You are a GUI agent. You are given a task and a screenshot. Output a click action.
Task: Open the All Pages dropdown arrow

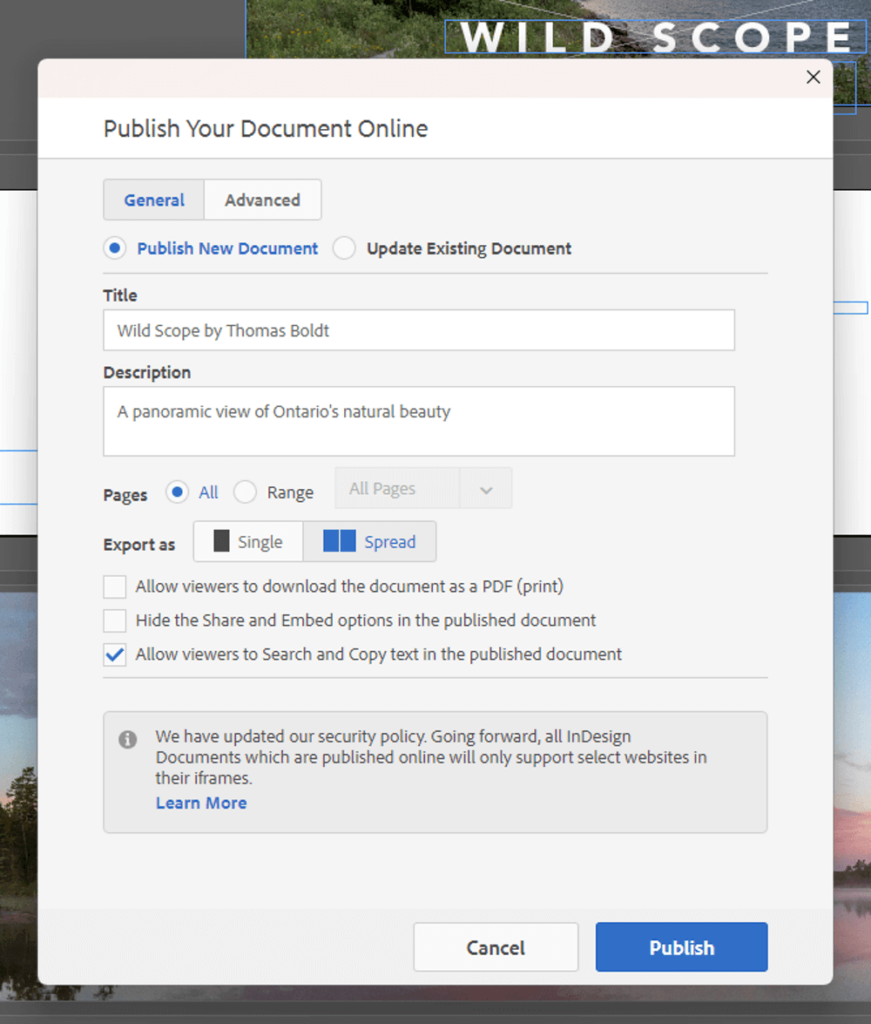[x=486, y=489]
